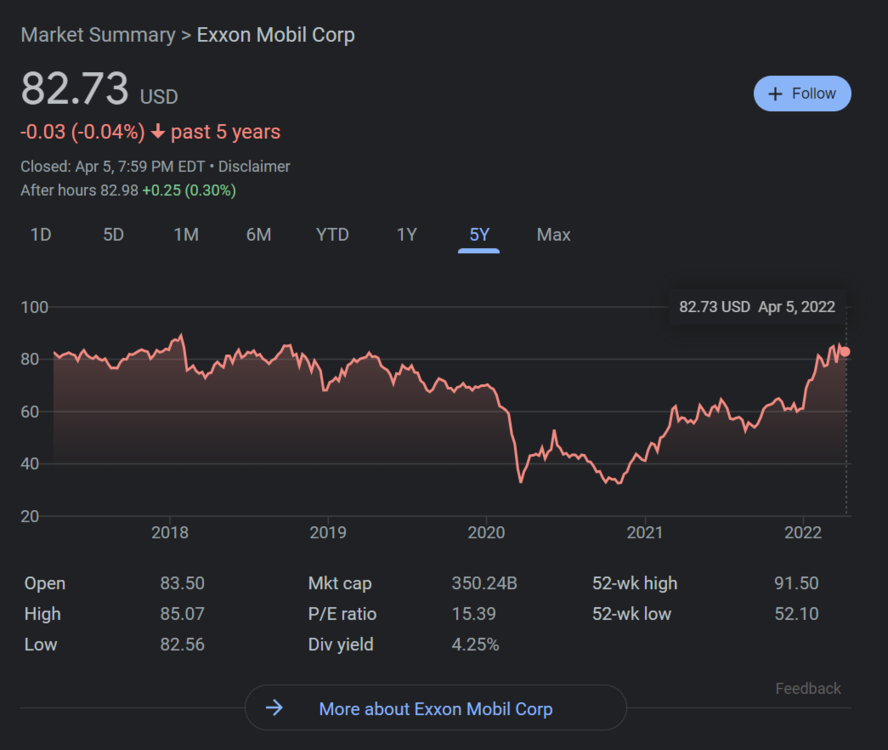888x750 pixels.
Task: Click the chart's 2020 price dip
Action: [521, 481]
